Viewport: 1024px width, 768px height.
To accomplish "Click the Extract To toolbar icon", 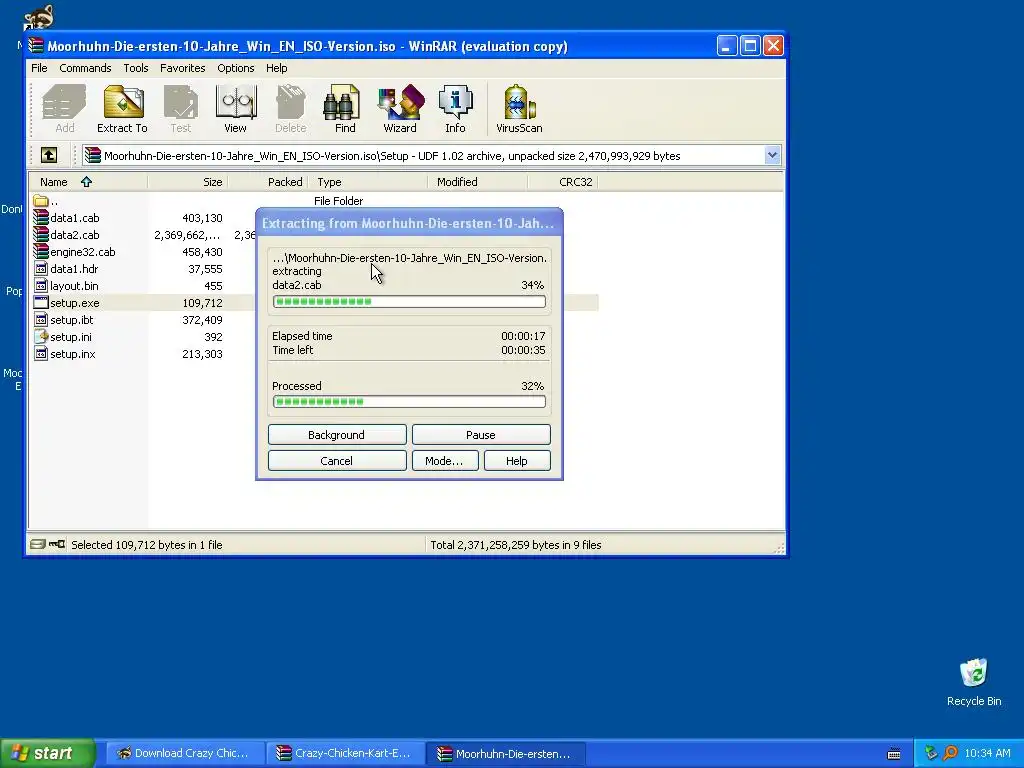I will click(122, 109).
